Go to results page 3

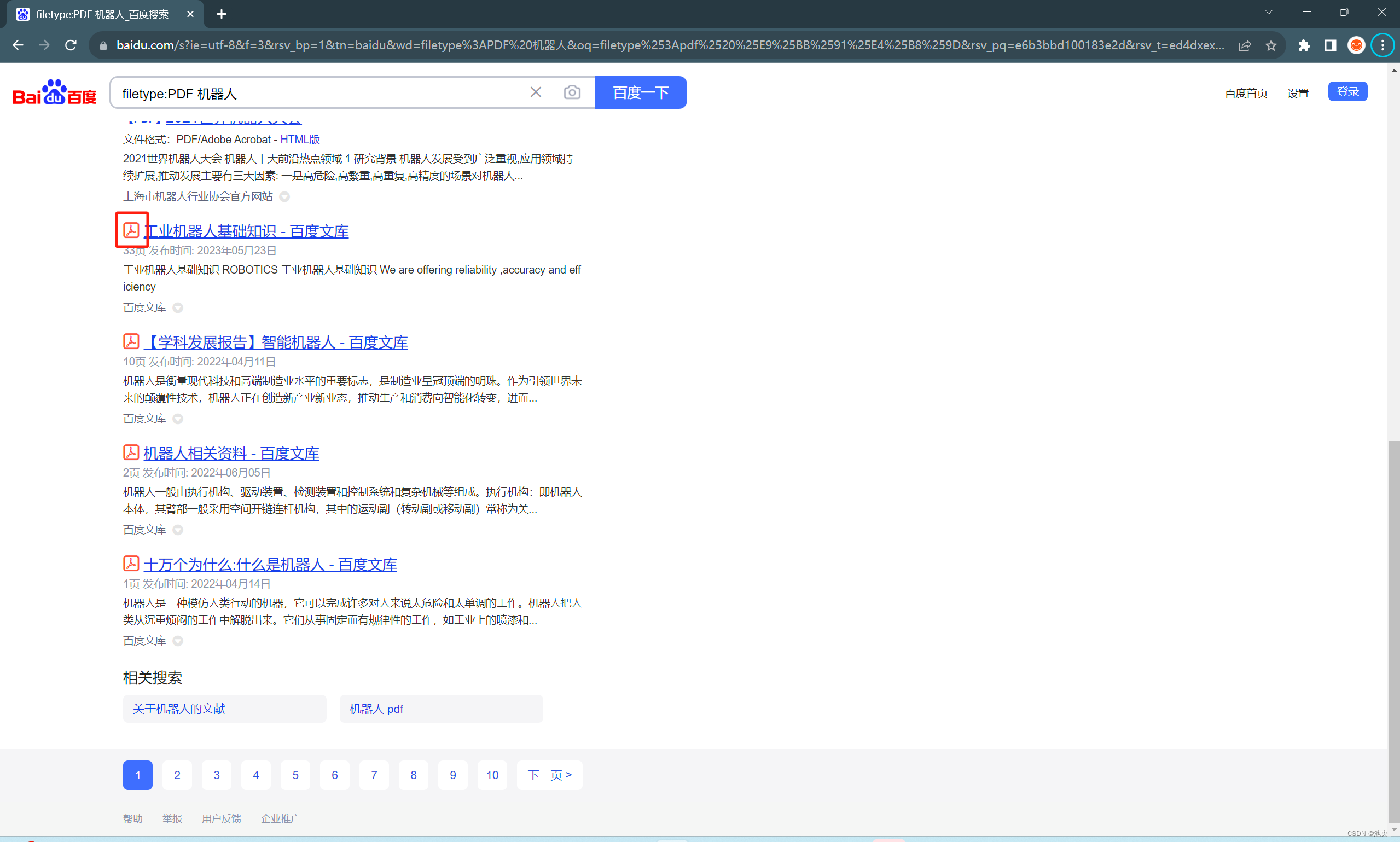[217, 775]
